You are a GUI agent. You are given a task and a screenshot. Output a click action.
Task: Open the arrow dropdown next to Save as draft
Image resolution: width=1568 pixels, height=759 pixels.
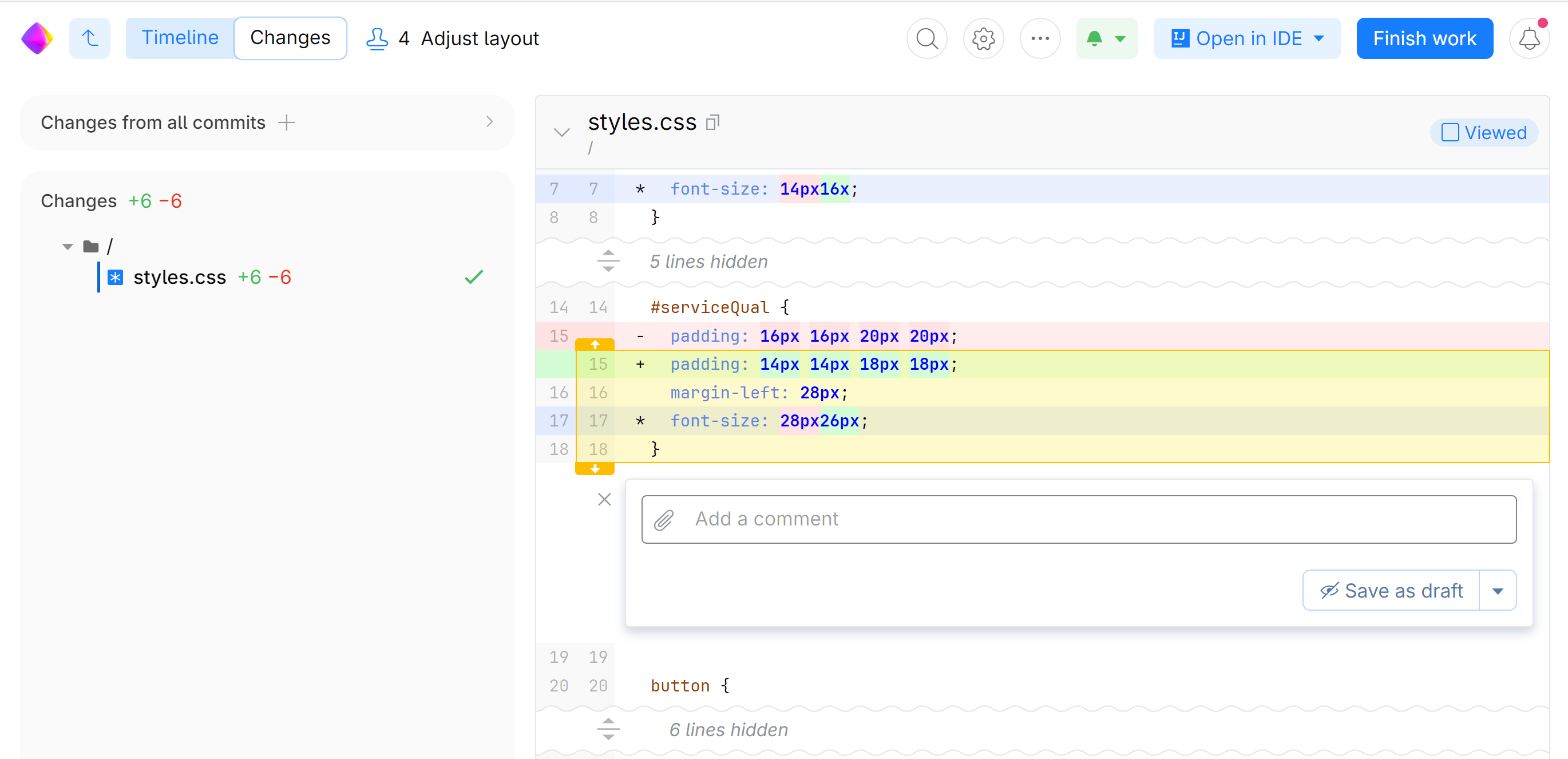coord(1498,590)
